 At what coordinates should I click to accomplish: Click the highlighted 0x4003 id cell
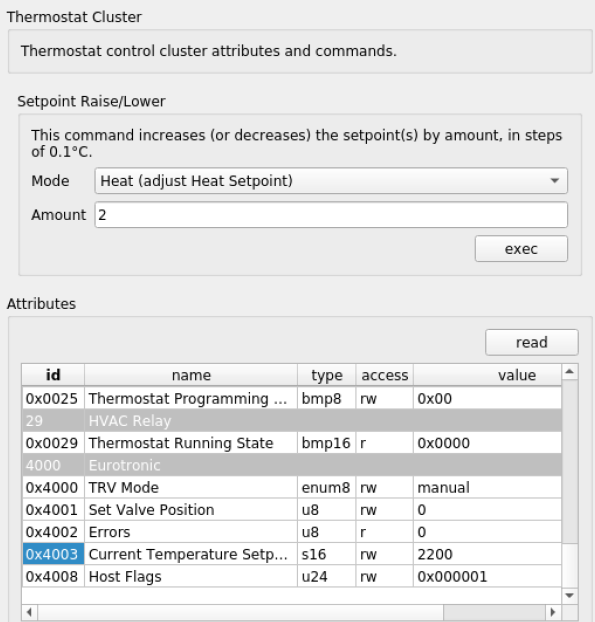53,554
